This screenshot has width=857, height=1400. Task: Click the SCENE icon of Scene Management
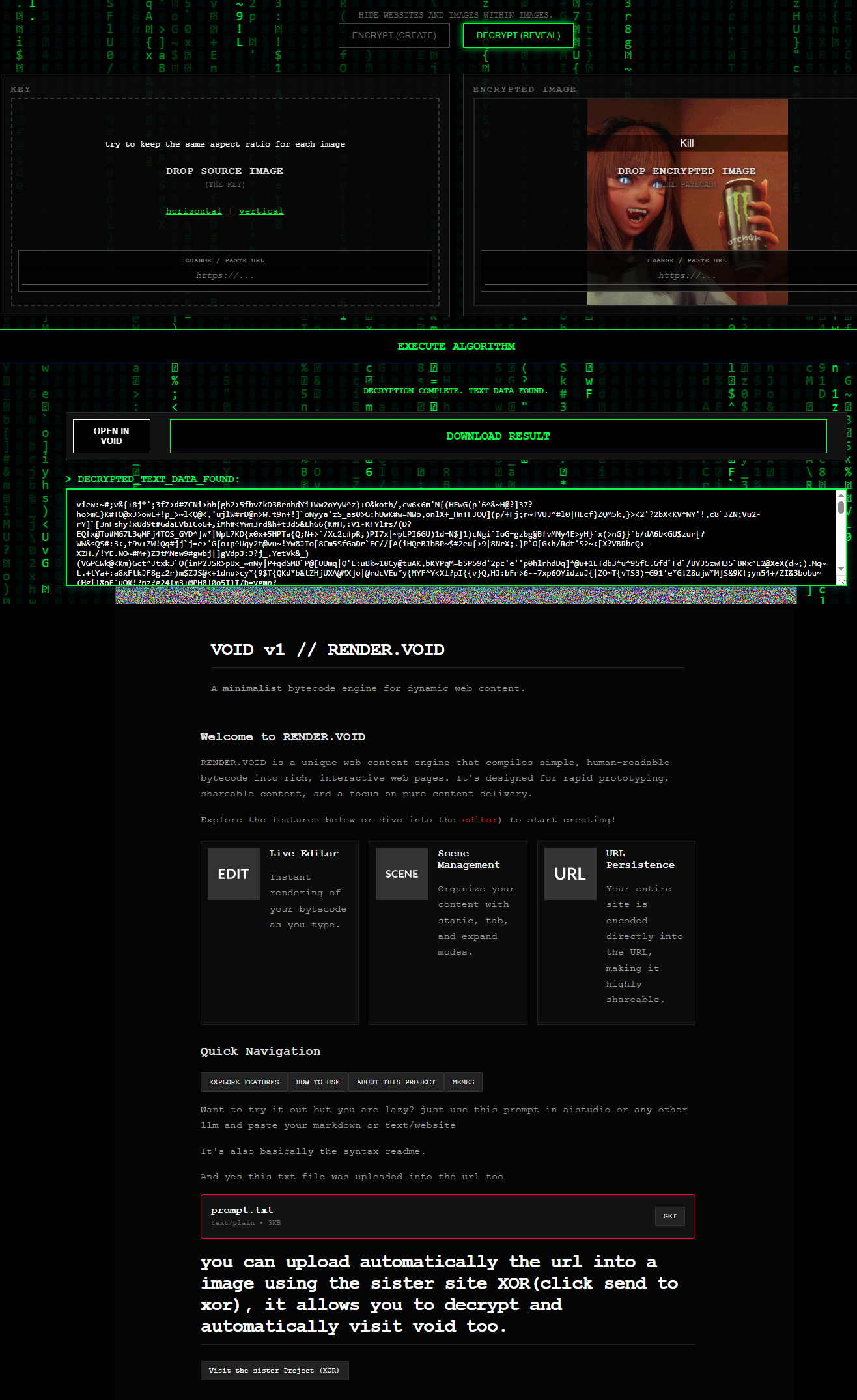402,874
